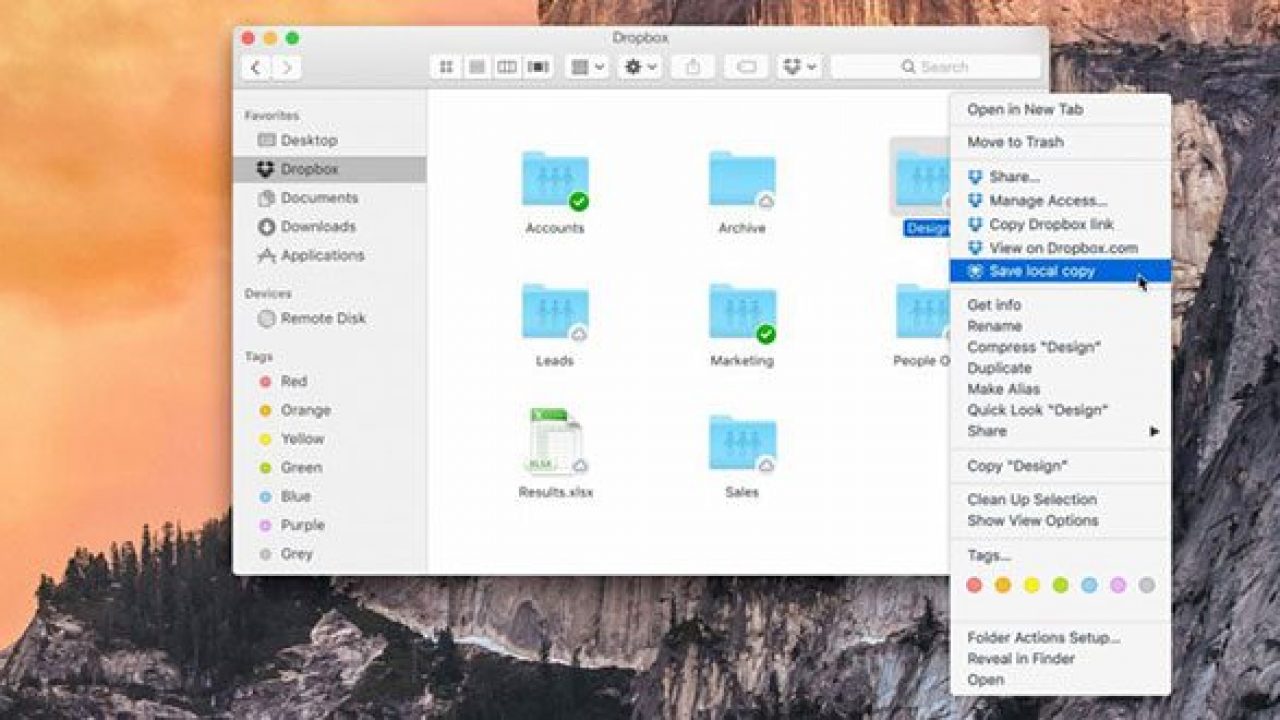Select the Remote Disk device
The image size is (1280, 720).
(322, 318)
